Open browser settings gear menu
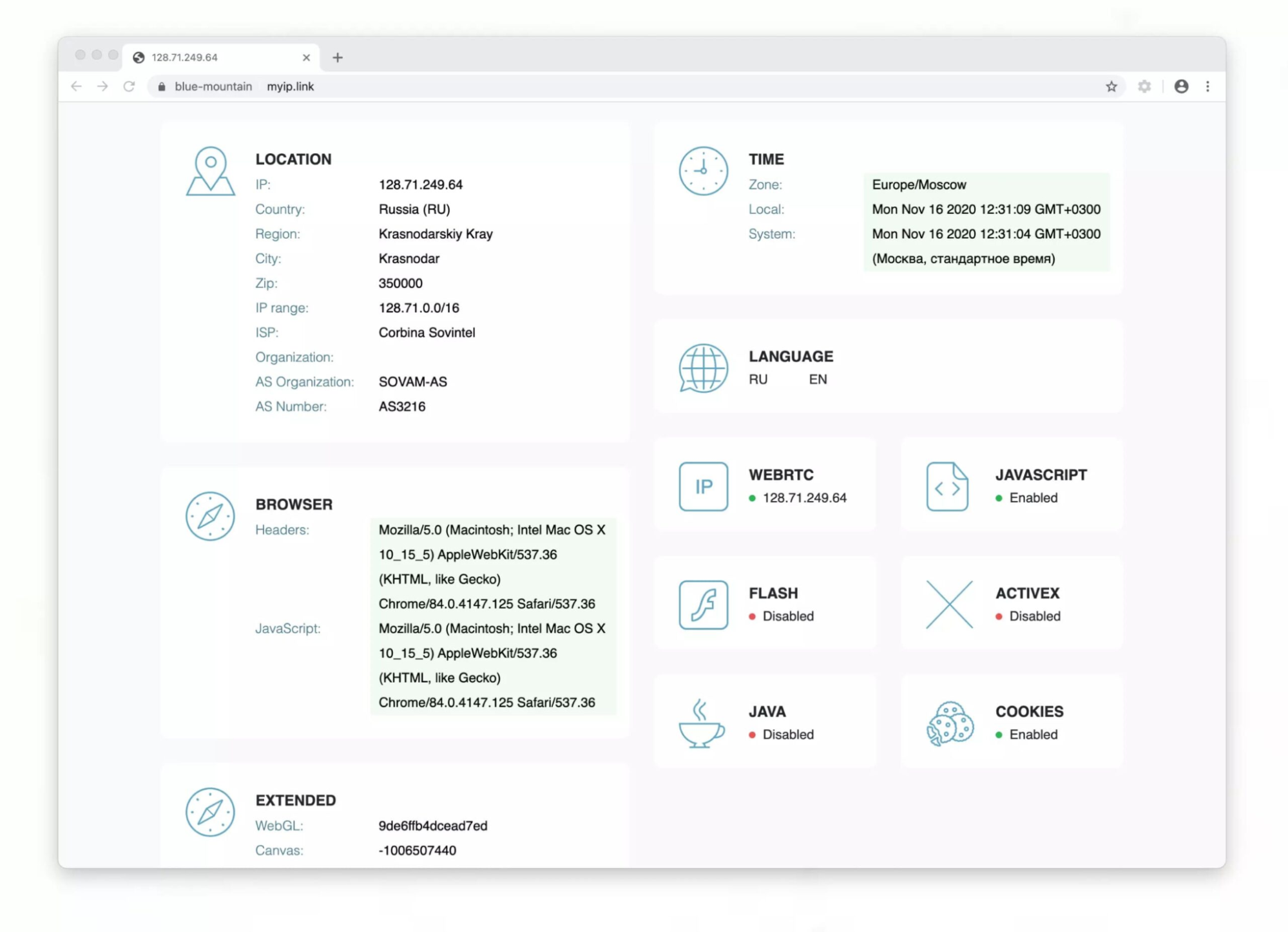The image size is (1288, 932). point(1144,86)
